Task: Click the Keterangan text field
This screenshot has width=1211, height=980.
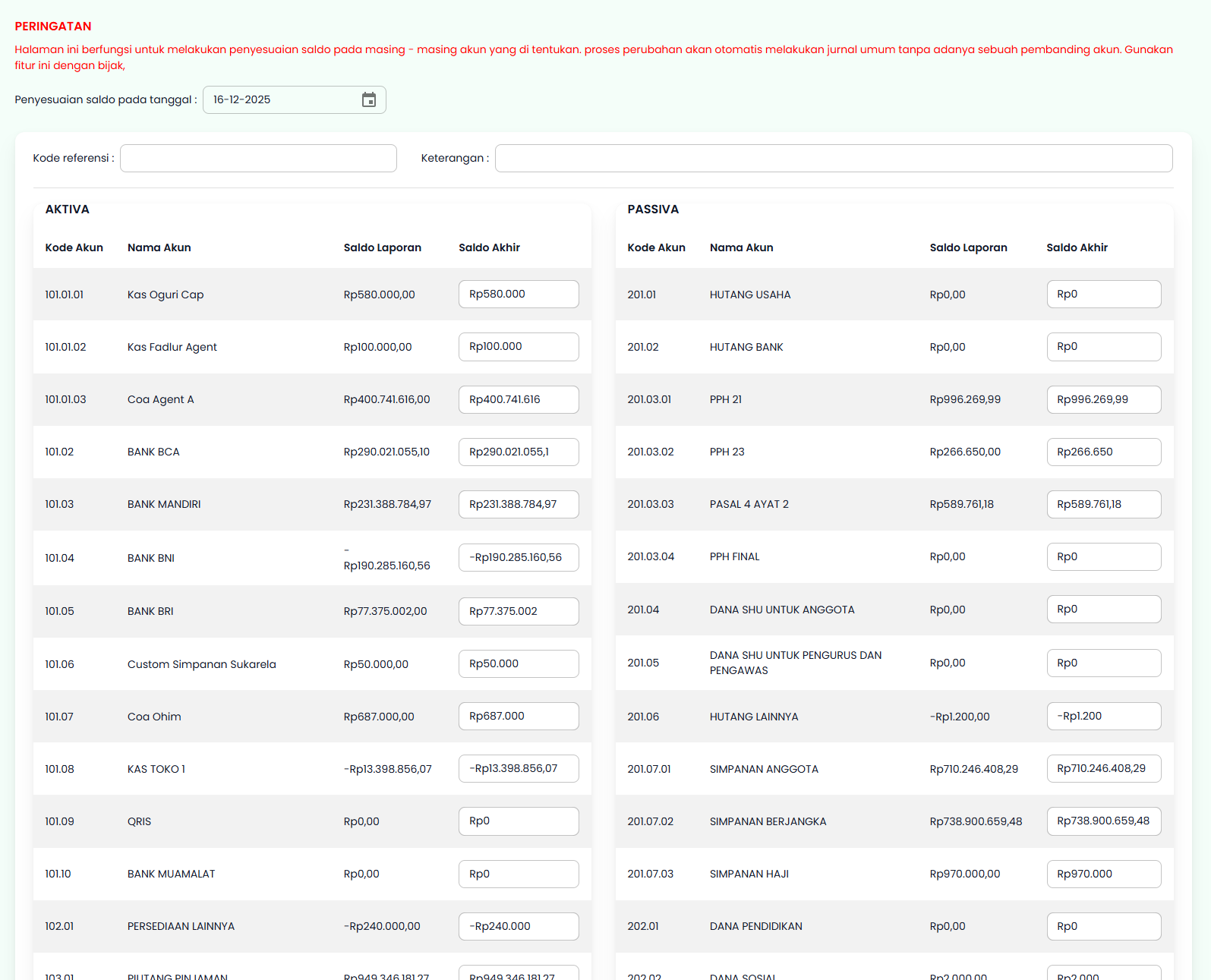Action: [833, 159]
